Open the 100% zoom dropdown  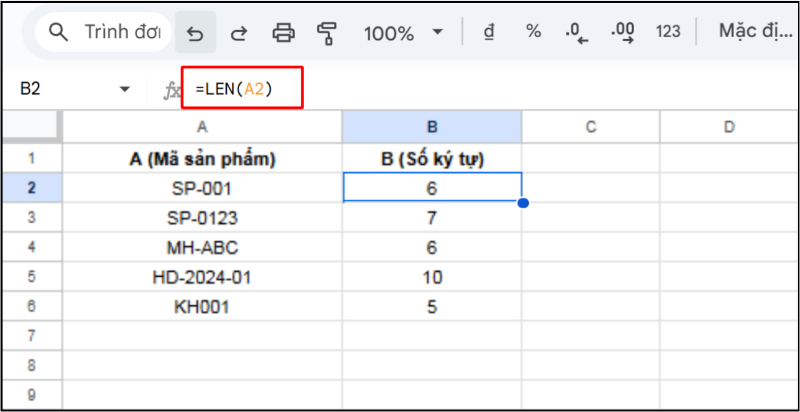(x=403, y=33)
